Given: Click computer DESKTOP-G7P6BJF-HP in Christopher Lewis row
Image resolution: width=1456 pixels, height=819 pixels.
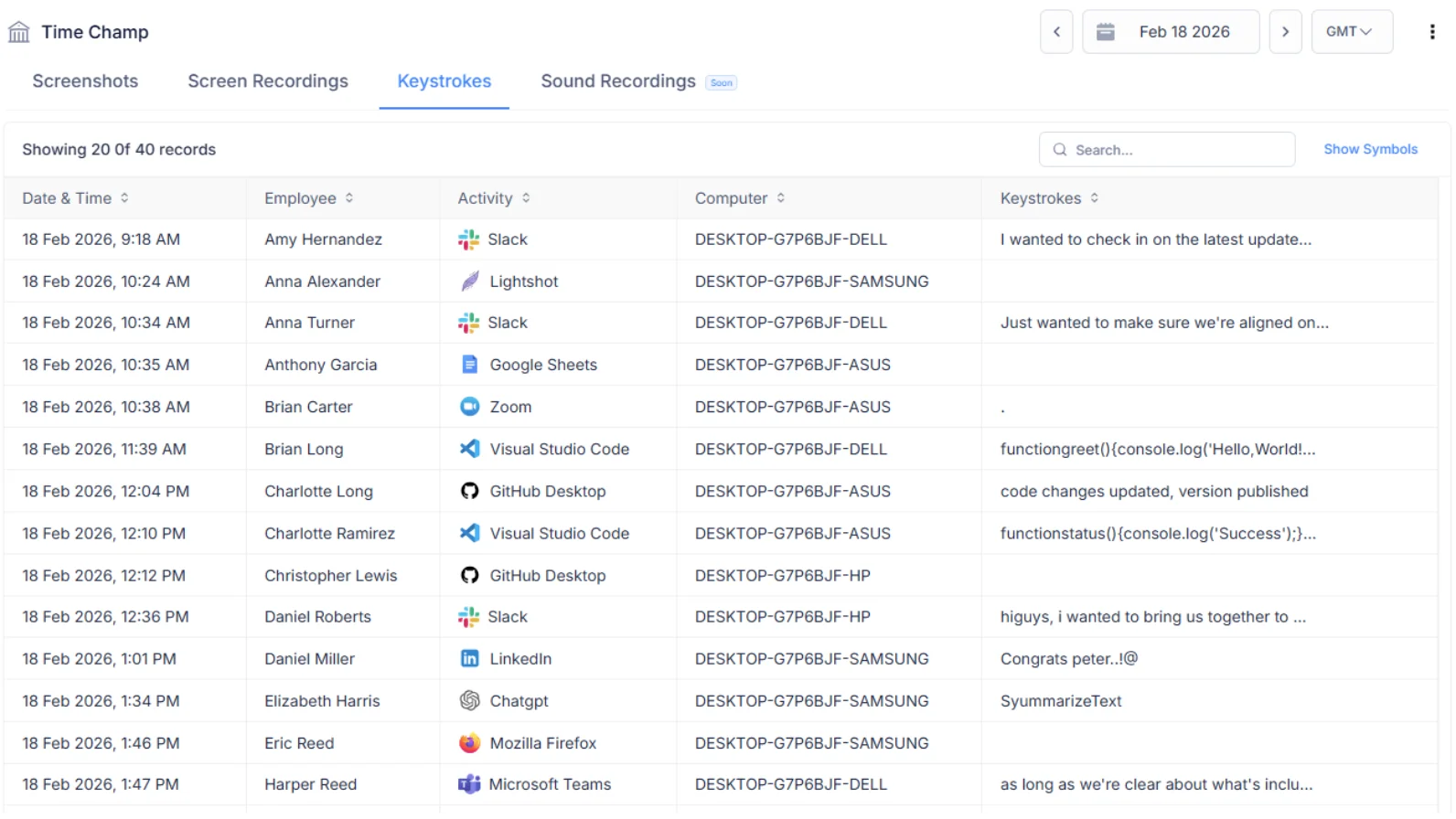Looking at the screenshot, I should [x=783, y=575].
